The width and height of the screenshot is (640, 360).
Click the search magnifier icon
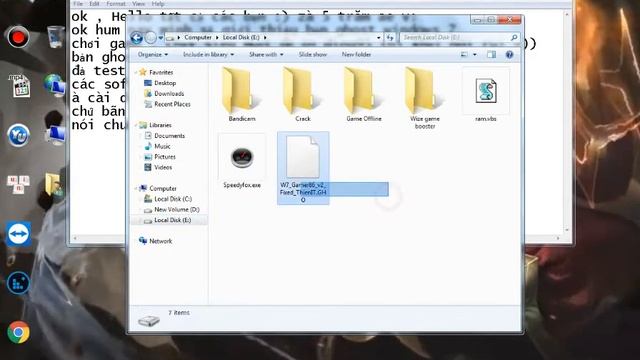tap(514, 38)
